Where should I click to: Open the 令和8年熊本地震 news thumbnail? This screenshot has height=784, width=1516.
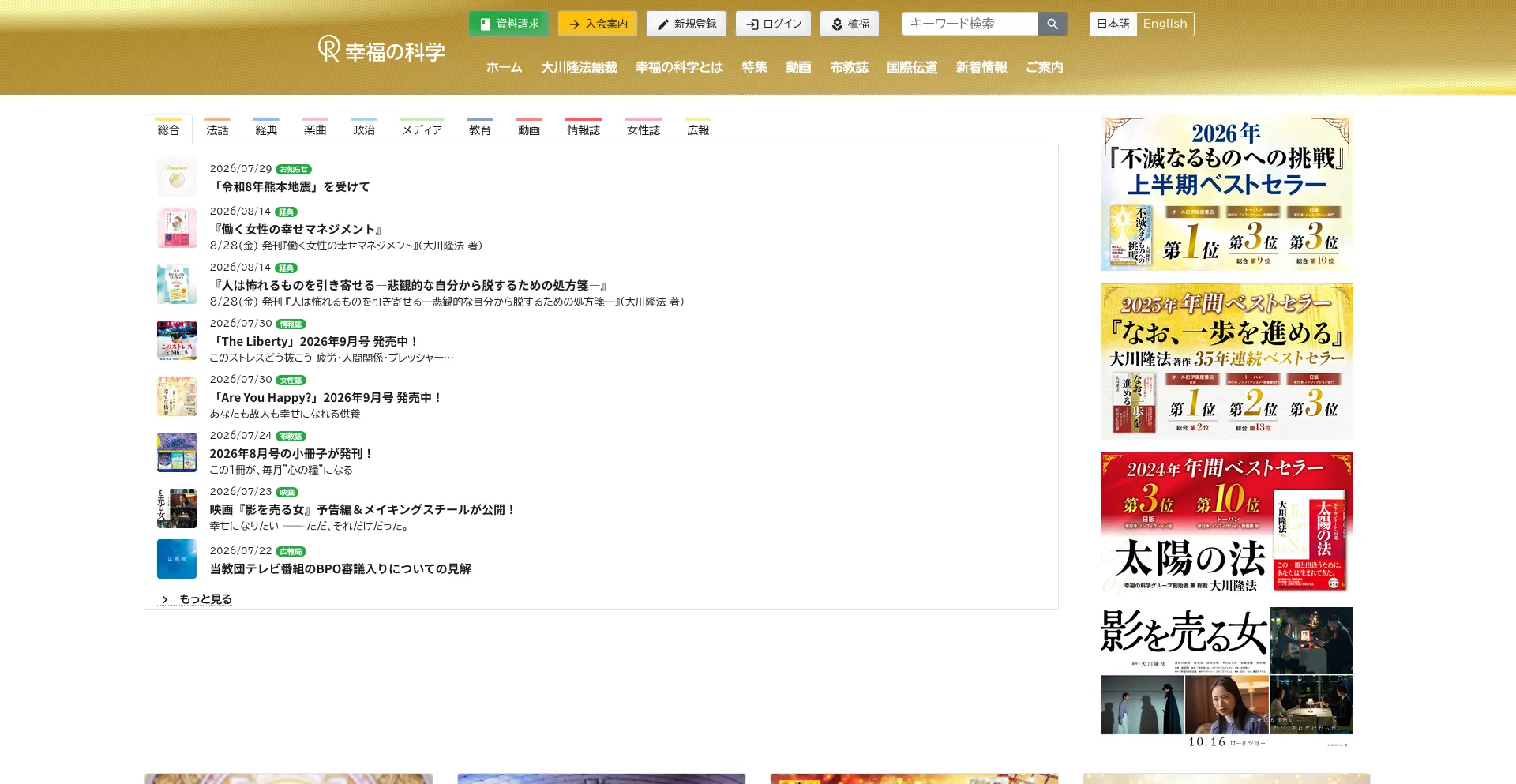pyautogui.click(x=177, y=178)
